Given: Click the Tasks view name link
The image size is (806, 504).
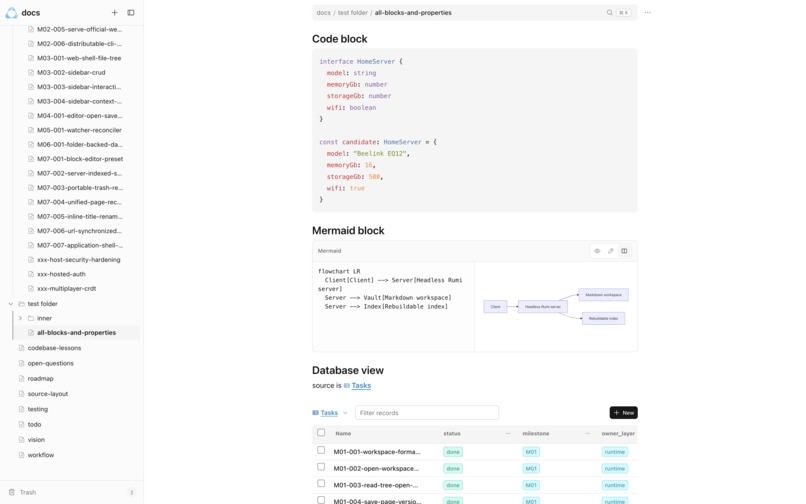Looking at the screenshot, I should pyautogui.click(x=329, y=413).
